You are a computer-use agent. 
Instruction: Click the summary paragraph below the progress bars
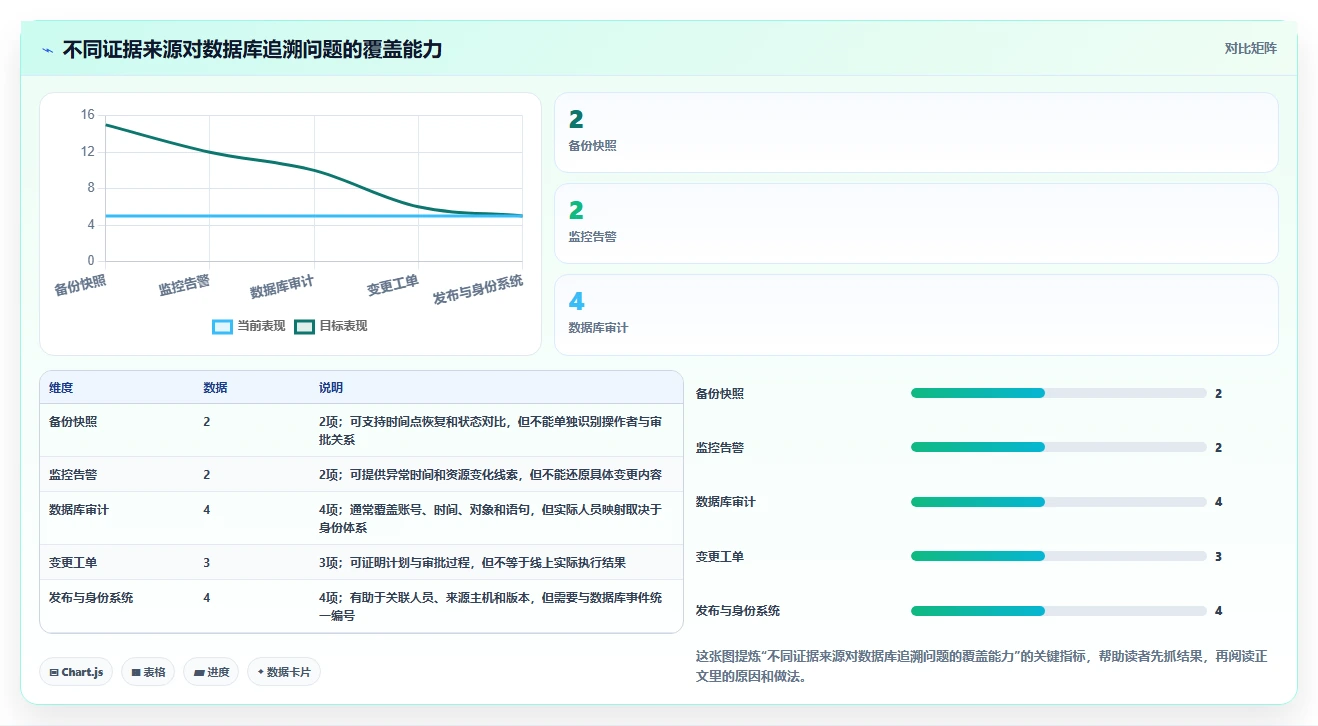tap(982, 666)
